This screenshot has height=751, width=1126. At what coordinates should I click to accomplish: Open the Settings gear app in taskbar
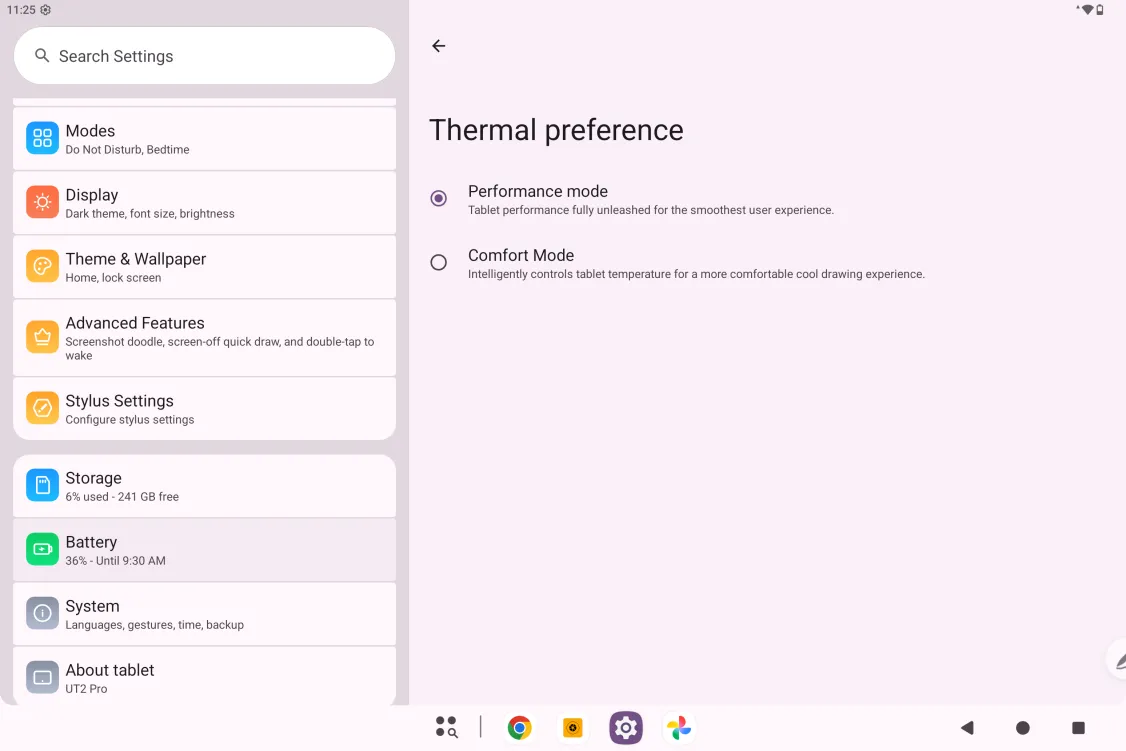(625, 728)
